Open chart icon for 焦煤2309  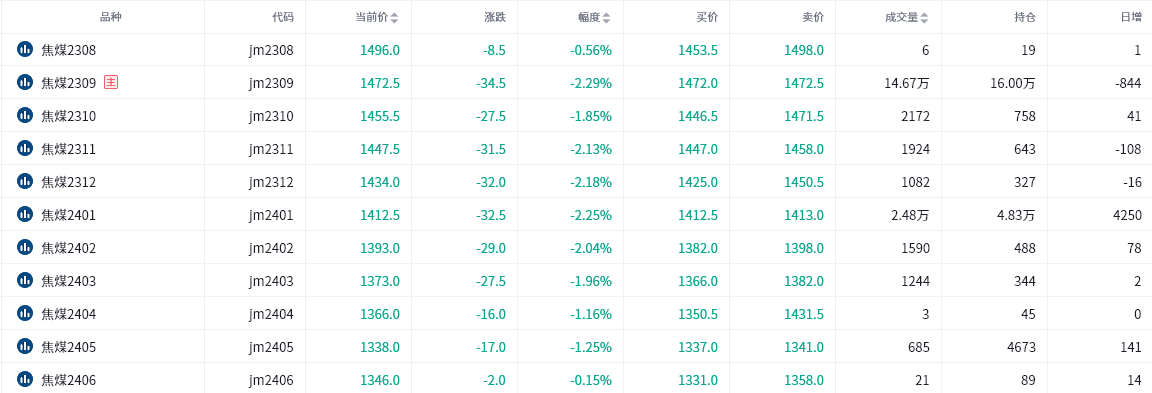click(x=25, y=82)
